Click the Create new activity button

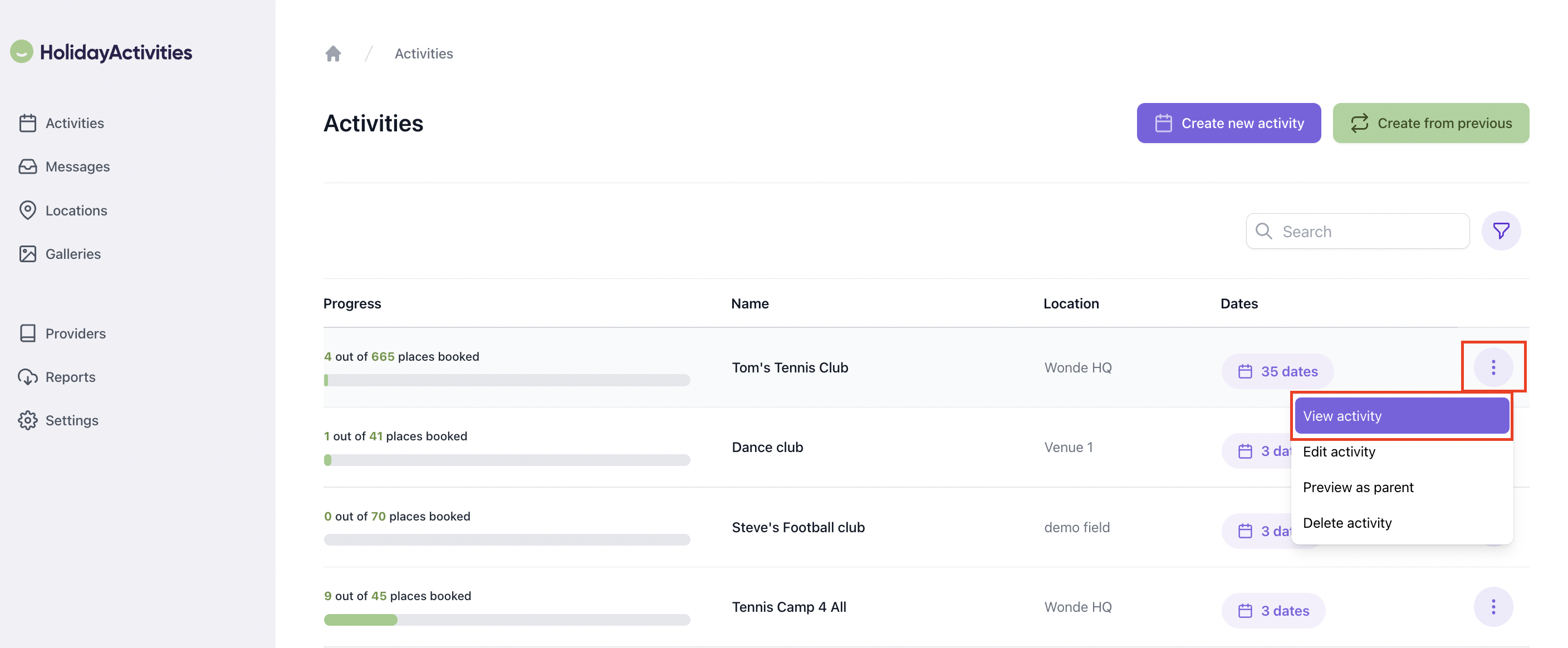(1228, 123)
